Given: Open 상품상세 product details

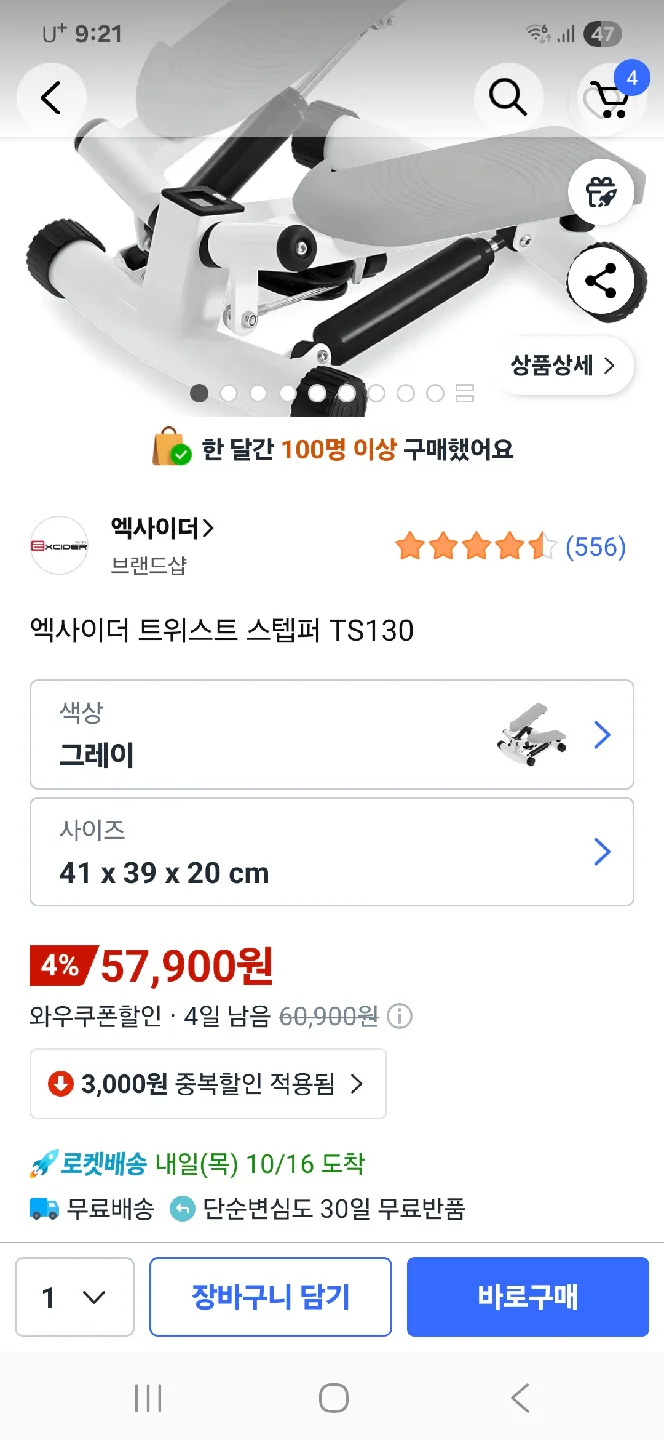Looking at the screenshot, I should [x=564, y=366].
